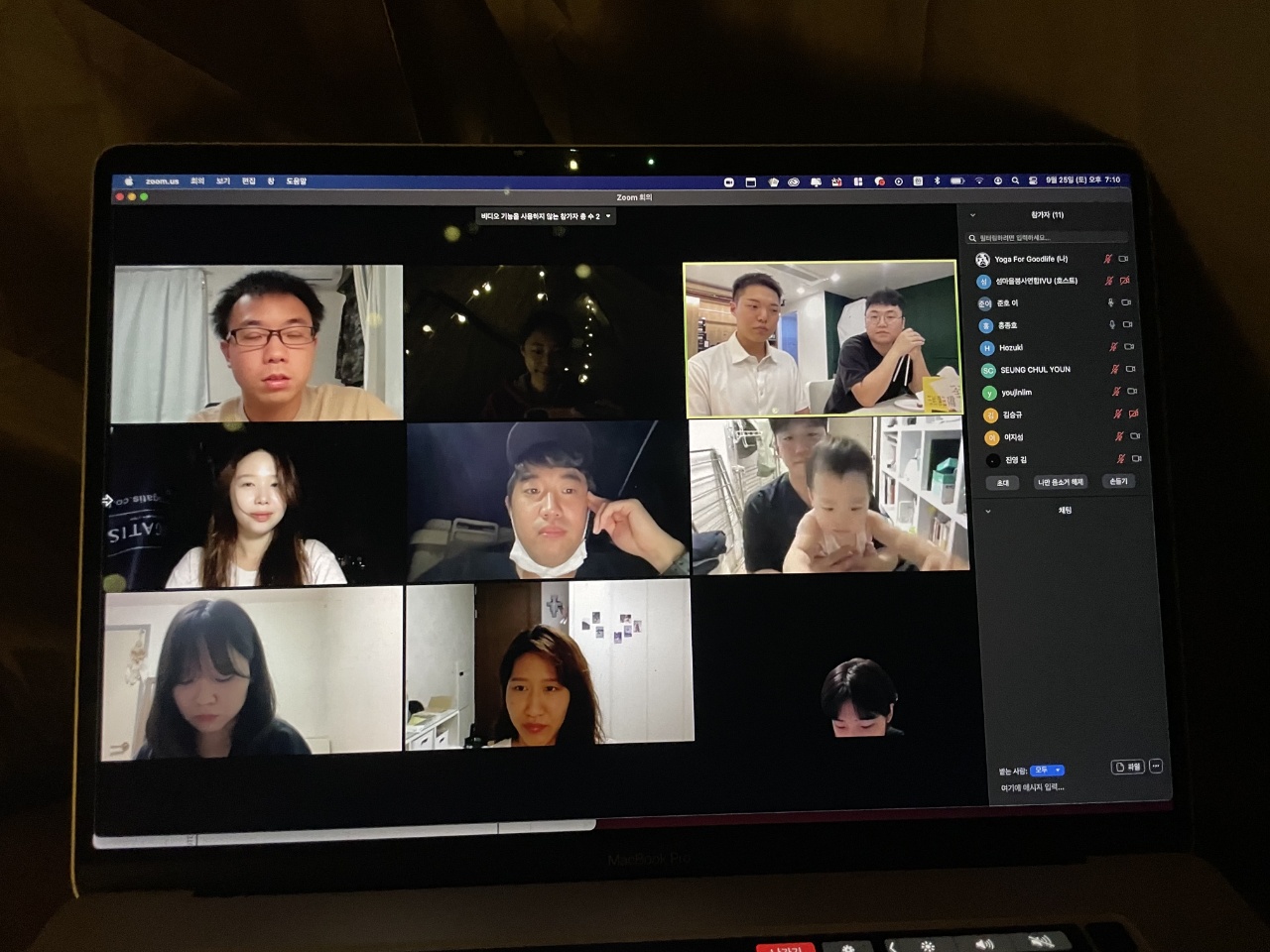Select the tile of the man holding a baby
The width and height of the screenshot is (1270, 952).
tap(829, 495)
